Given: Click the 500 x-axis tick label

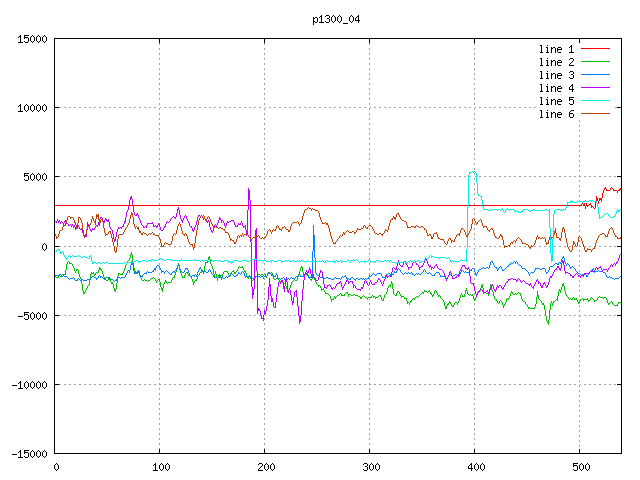Looking at the screenshot, I should point(580,466).
